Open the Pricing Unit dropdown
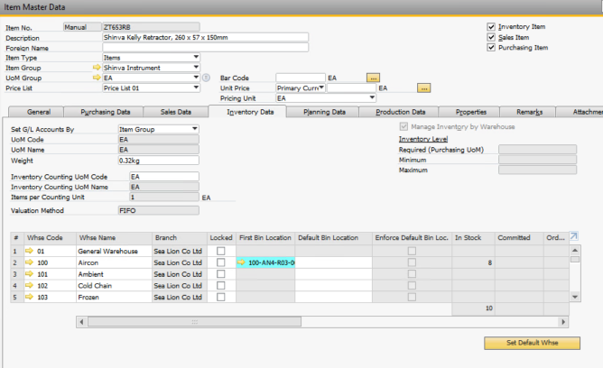Screen dimensions: 603x368 point(372,98)
